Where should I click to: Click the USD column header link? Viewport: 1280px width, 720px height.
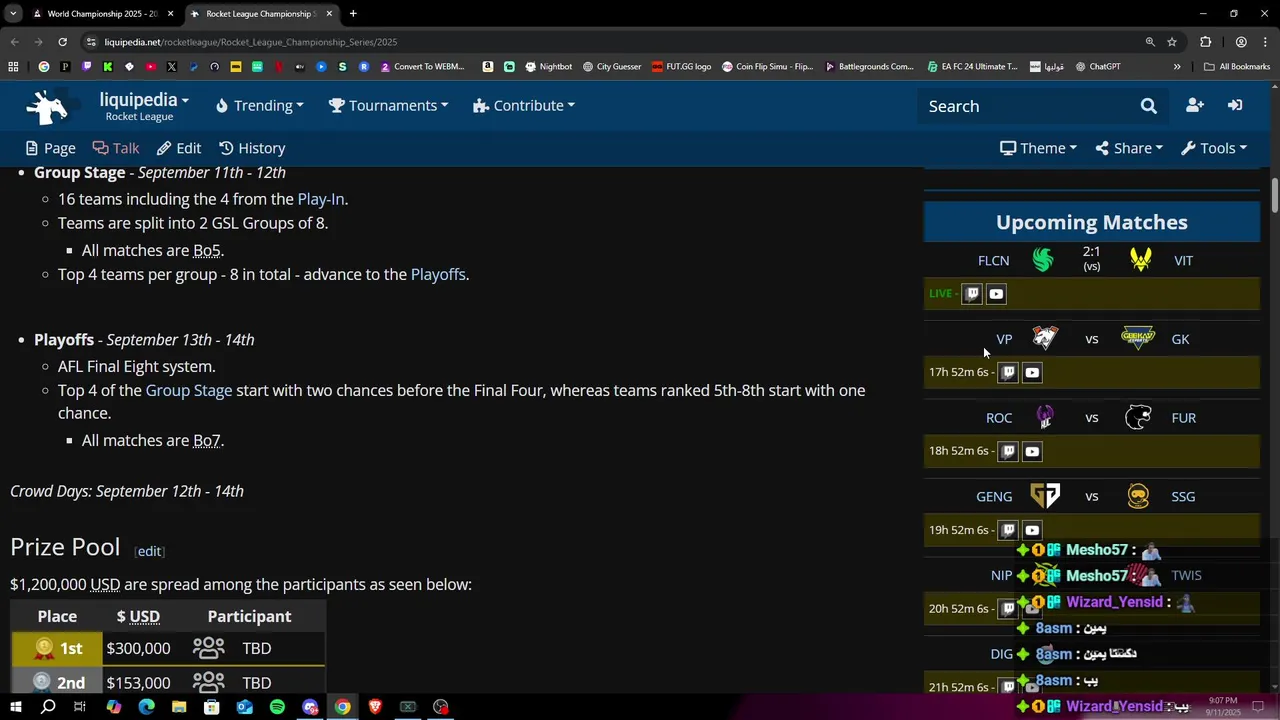click(145, 616)
